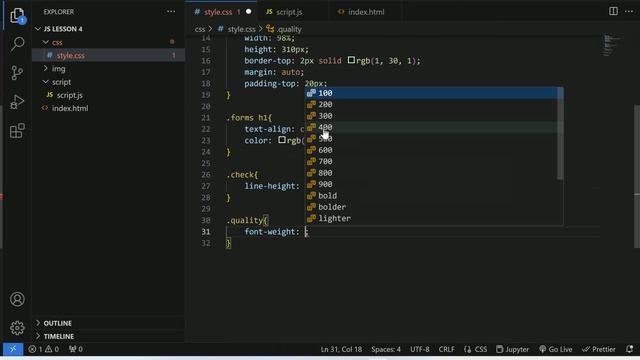Select bolder in the suggestion list
This screenshot has width=640, height=360.
[431, 207]
